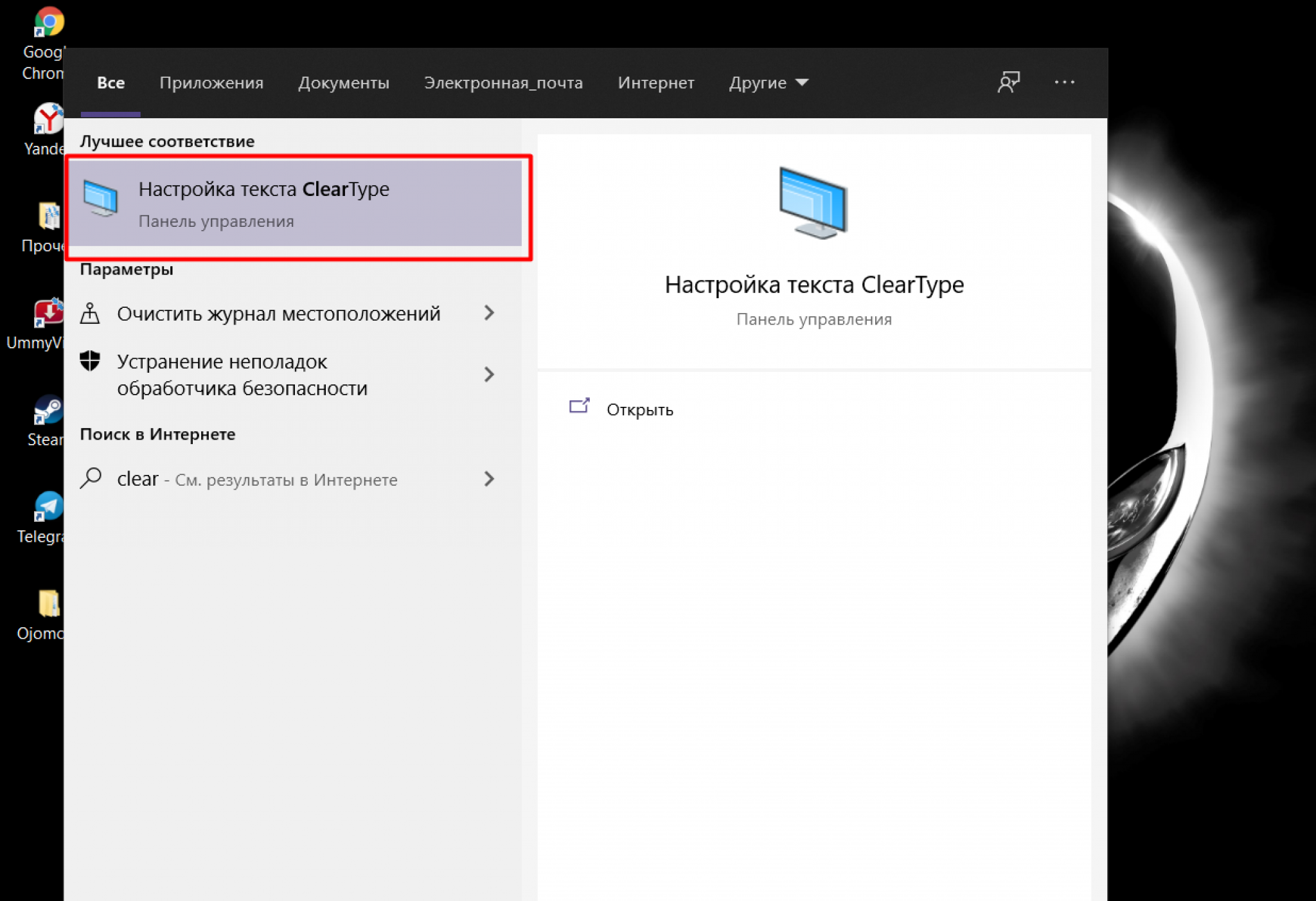Screen dimensions: 1316x901
Task: Switch to the Документы tab
Action: pos(344,83)
